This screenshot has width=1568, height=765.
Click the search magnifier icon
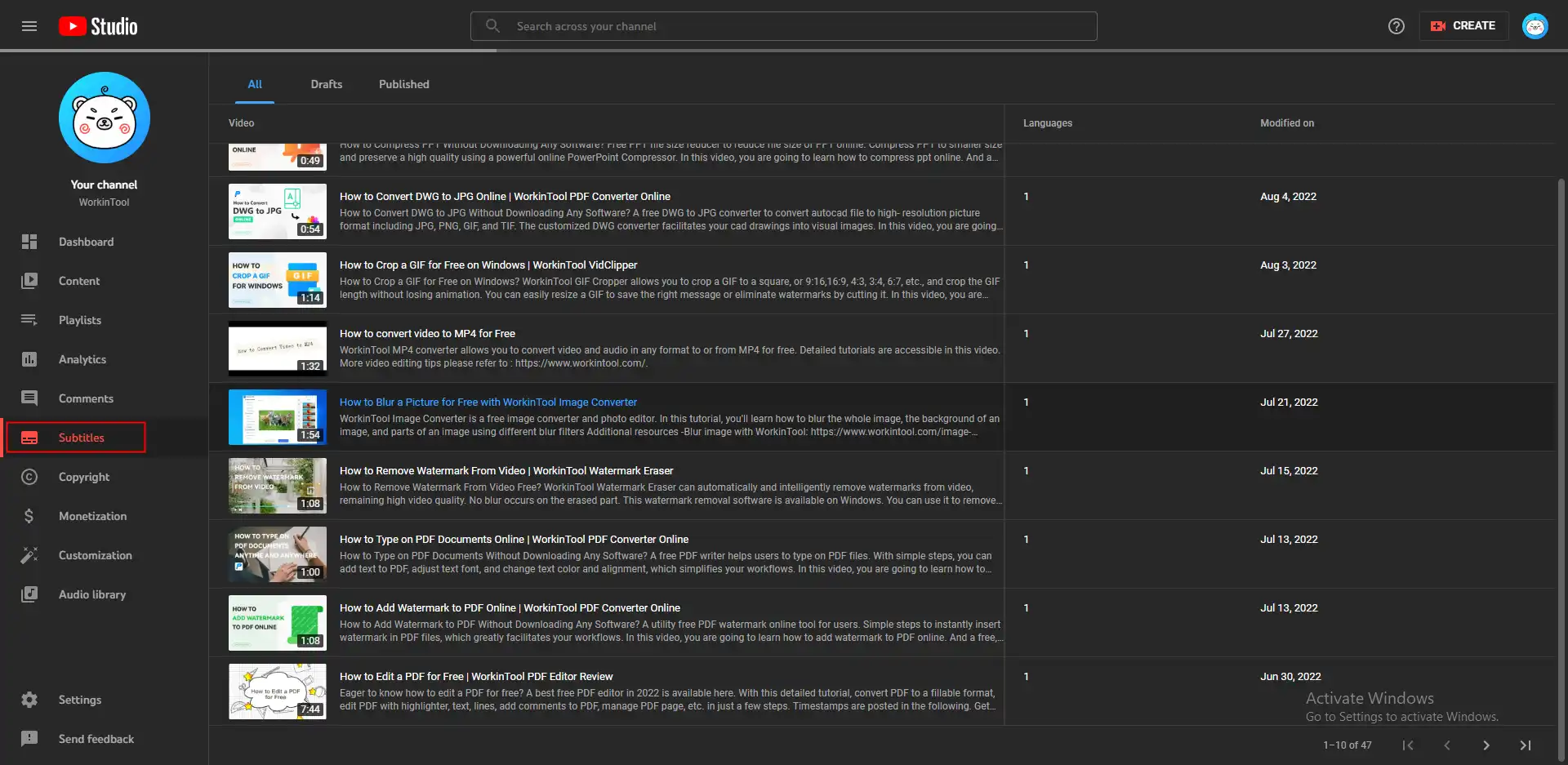click(492, 26)
